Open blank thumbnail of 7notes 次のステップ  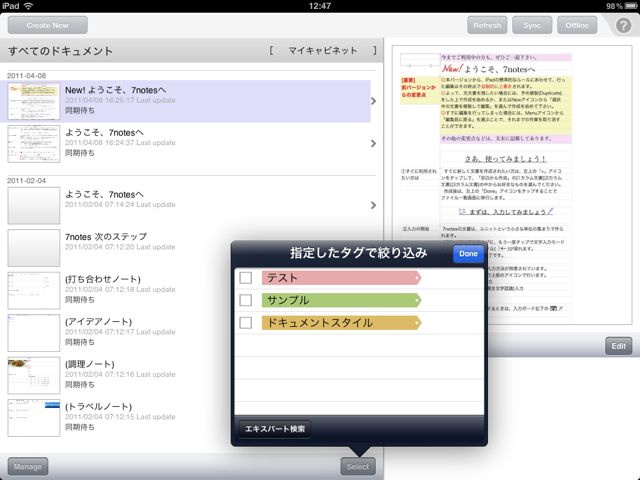[x=34, y=248]
